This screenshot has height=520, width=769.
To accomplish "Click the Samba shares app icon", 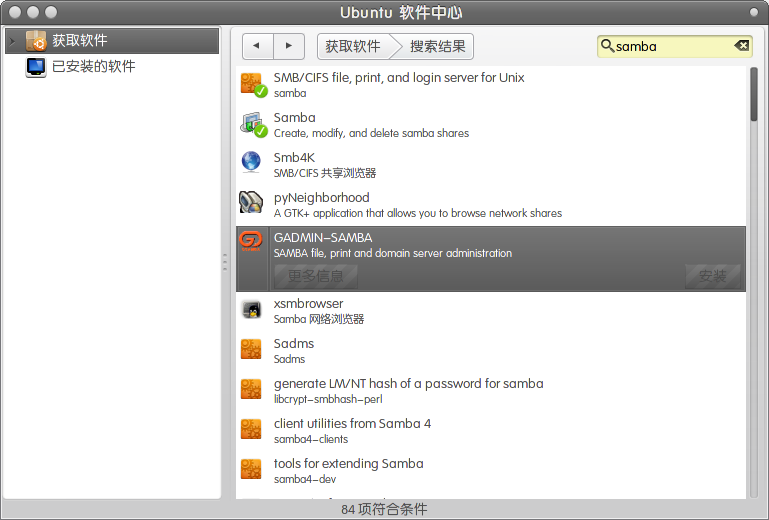I will tap(252, 125).
